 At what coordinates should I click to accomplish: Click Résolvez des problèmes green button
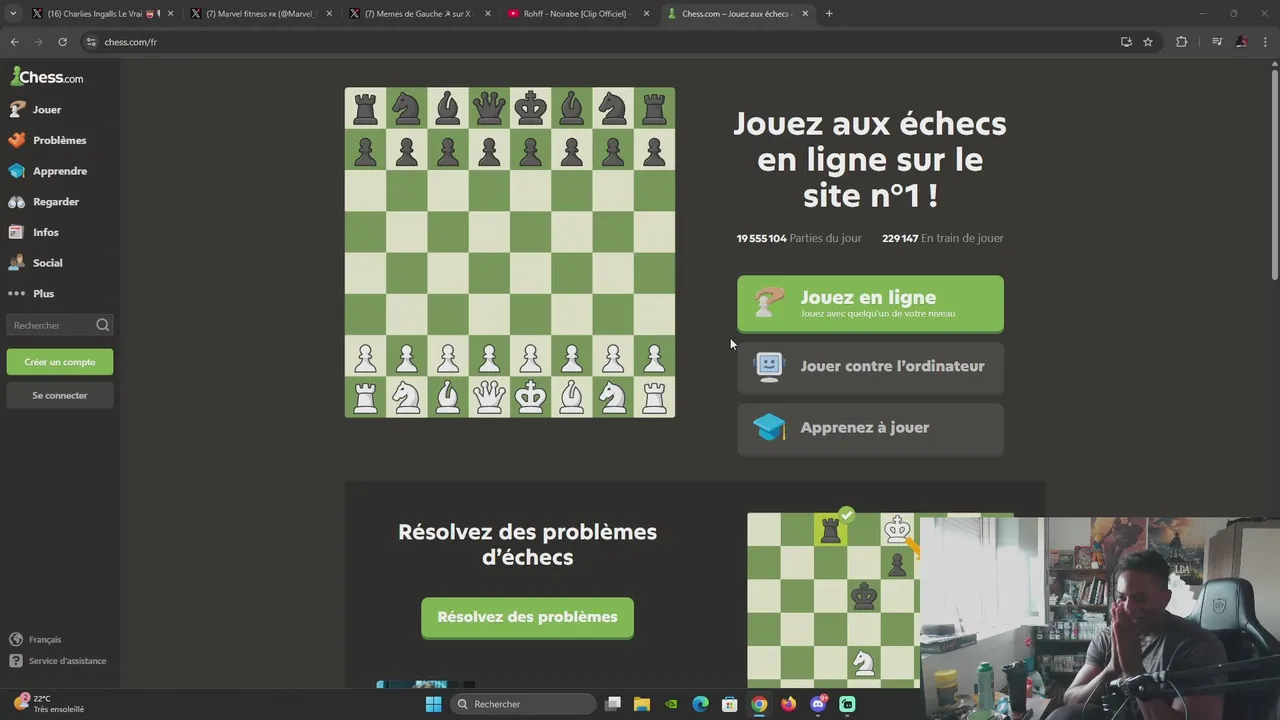[527, 617]
